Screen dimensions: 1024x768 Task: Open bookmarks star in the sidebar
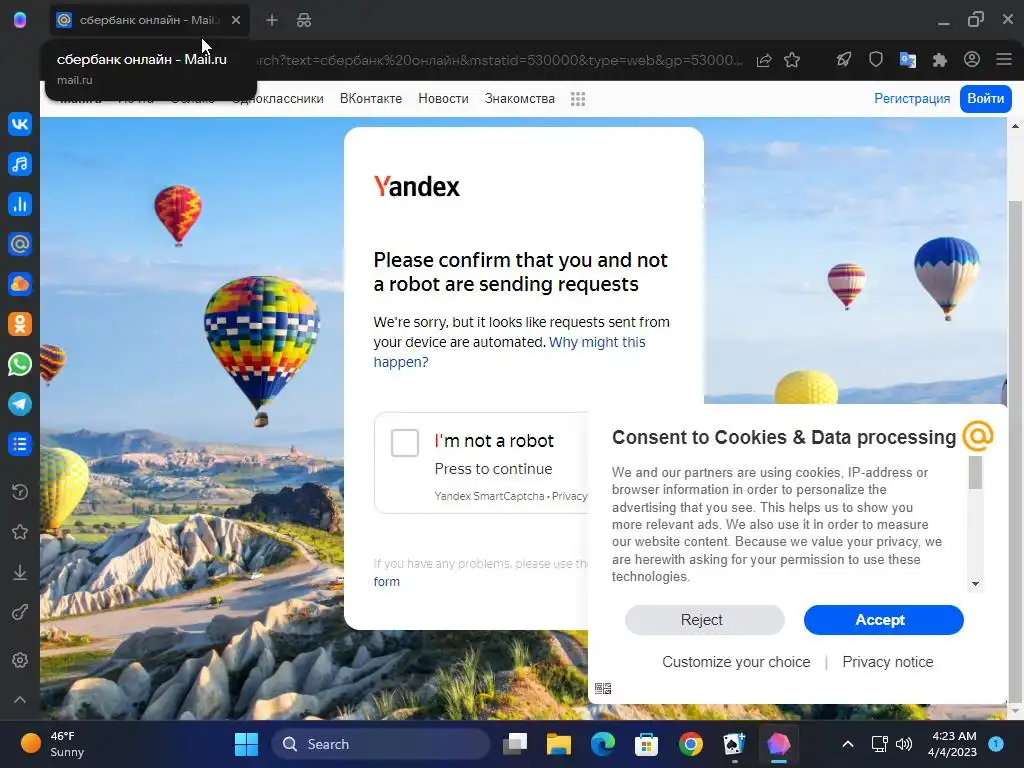(20, 532)
